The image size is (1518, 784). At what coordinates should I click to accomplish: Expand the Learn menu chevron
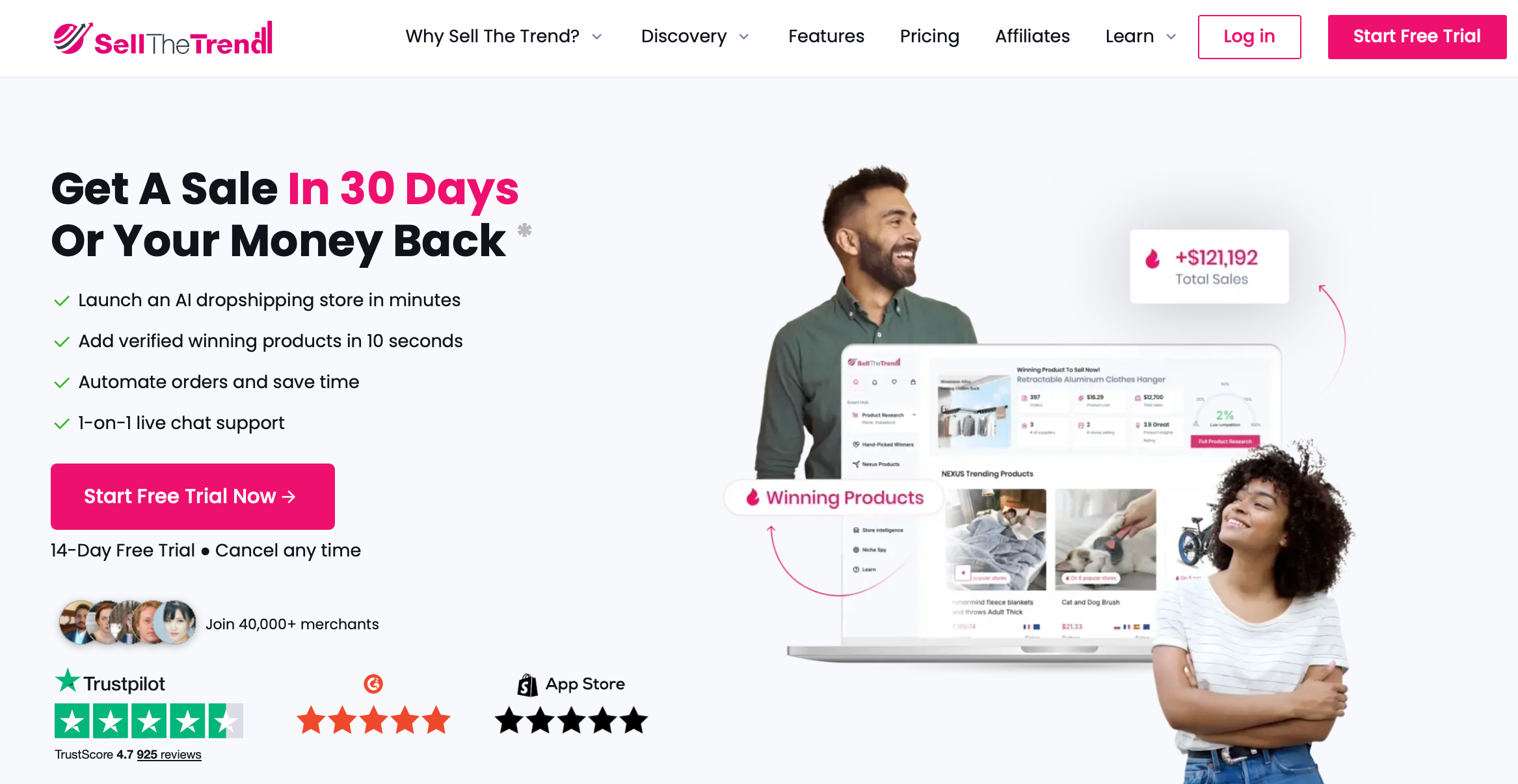pos(1171,37)
